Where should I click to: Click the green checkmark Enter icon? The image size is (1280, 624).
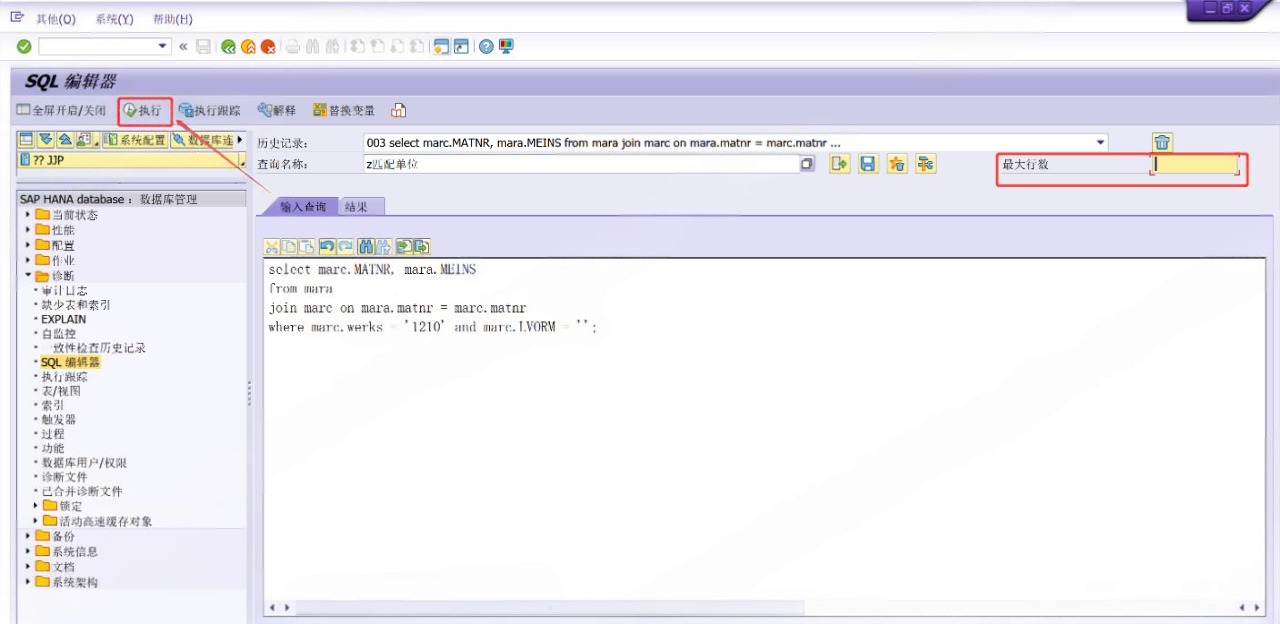click(24, 47)
